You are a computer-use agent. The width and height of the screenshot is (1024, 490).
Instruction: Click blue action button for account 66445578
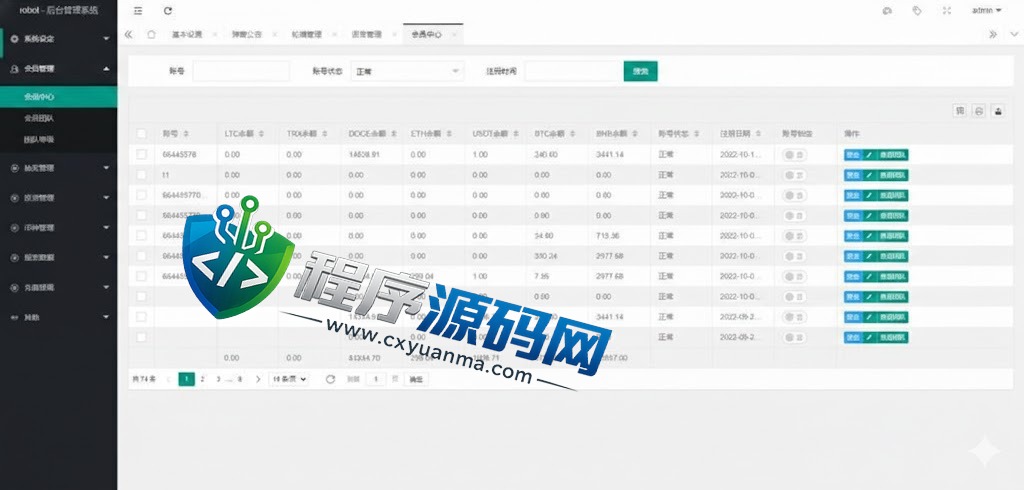[x=853, y=155]
